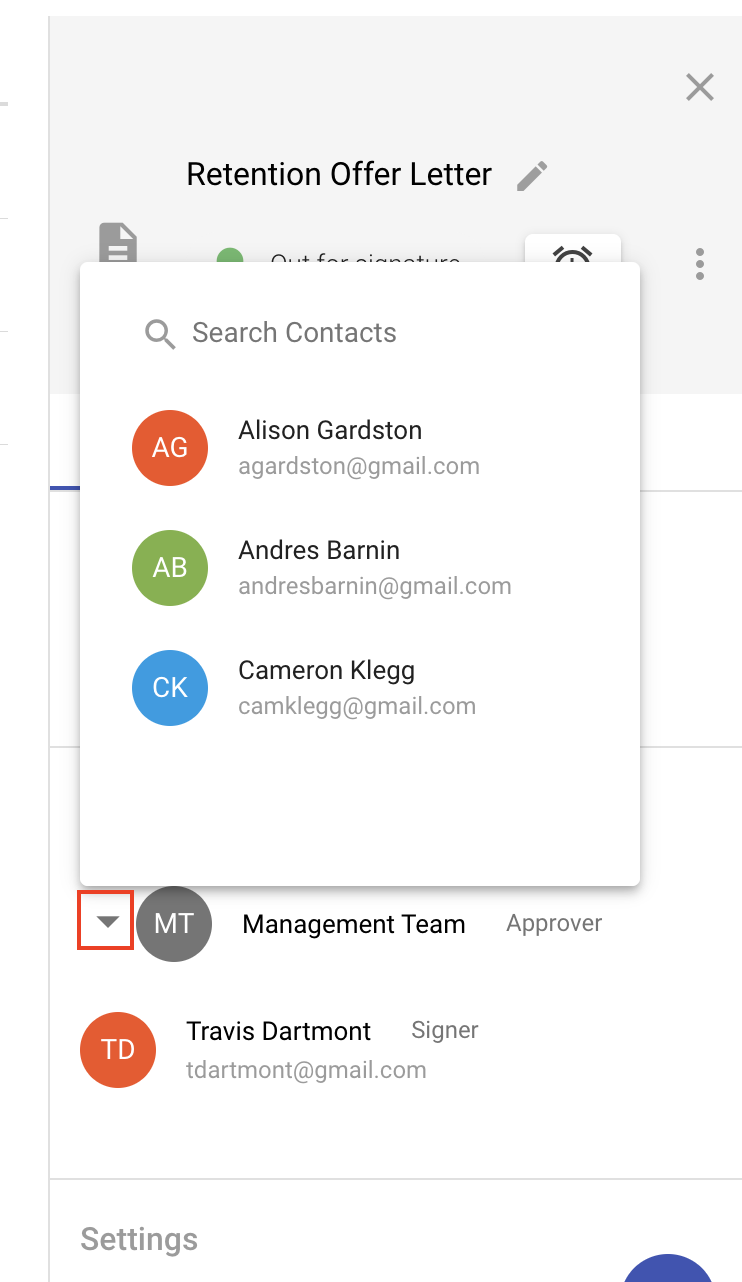Image resolution: width=742 pixels, height=1282 pixels.
Task: Click the gray MT avatar circle
Action: pyautogui.click(x=174, y=923)
